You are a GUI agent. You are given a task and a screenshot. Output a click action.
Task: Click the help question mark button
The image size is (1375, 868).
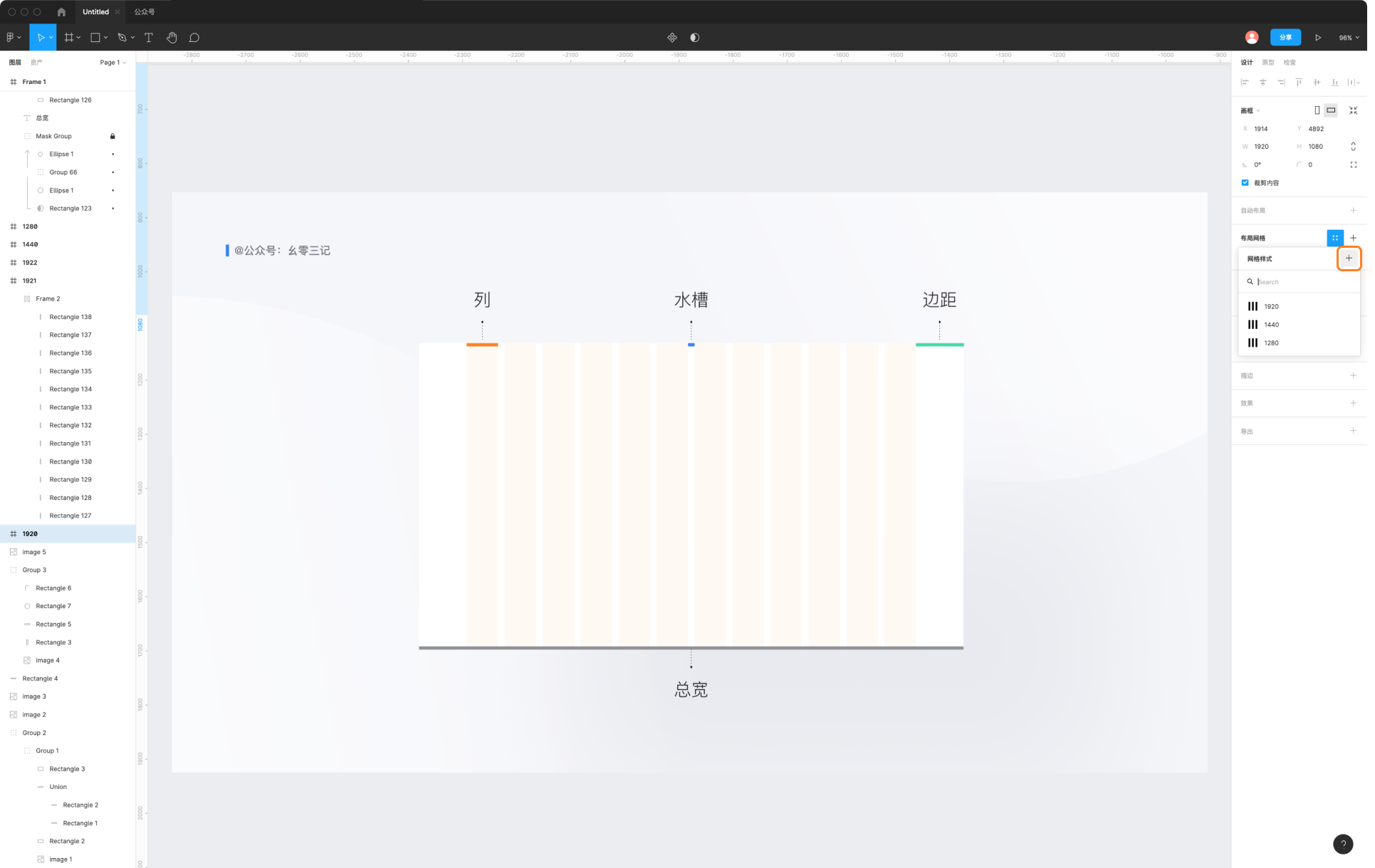(1342, 844)
